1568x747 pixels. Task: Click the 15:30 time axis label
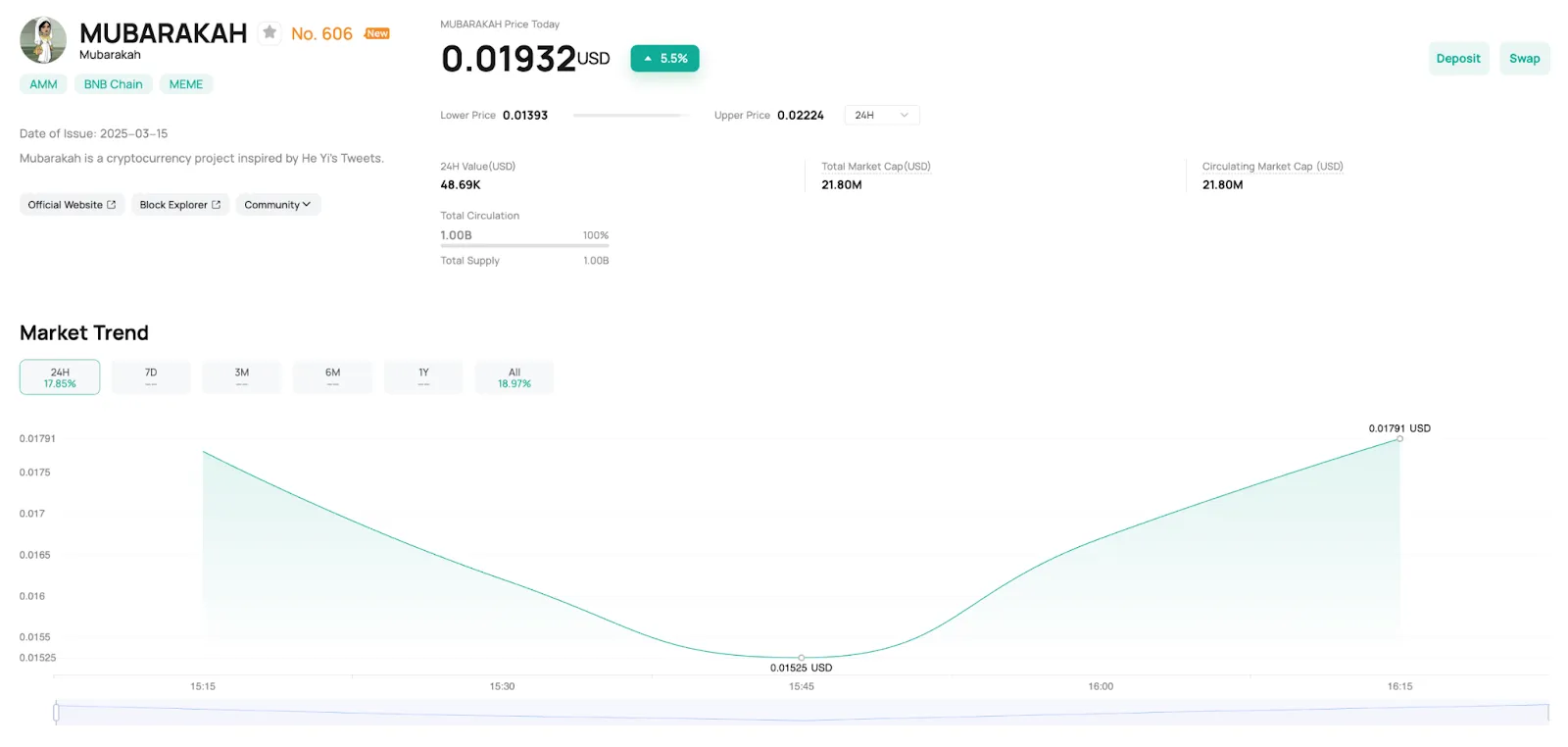point(502,686)
